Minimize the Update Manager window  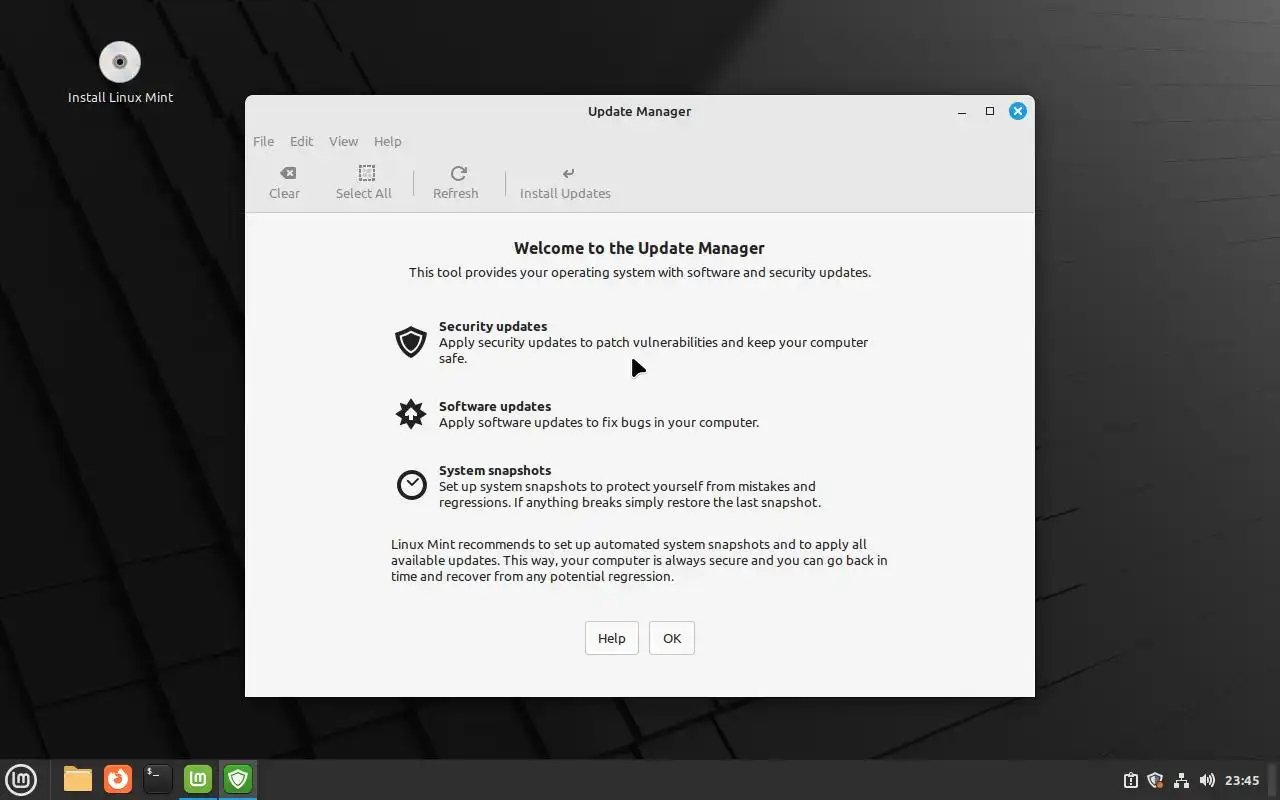(962, 111)
